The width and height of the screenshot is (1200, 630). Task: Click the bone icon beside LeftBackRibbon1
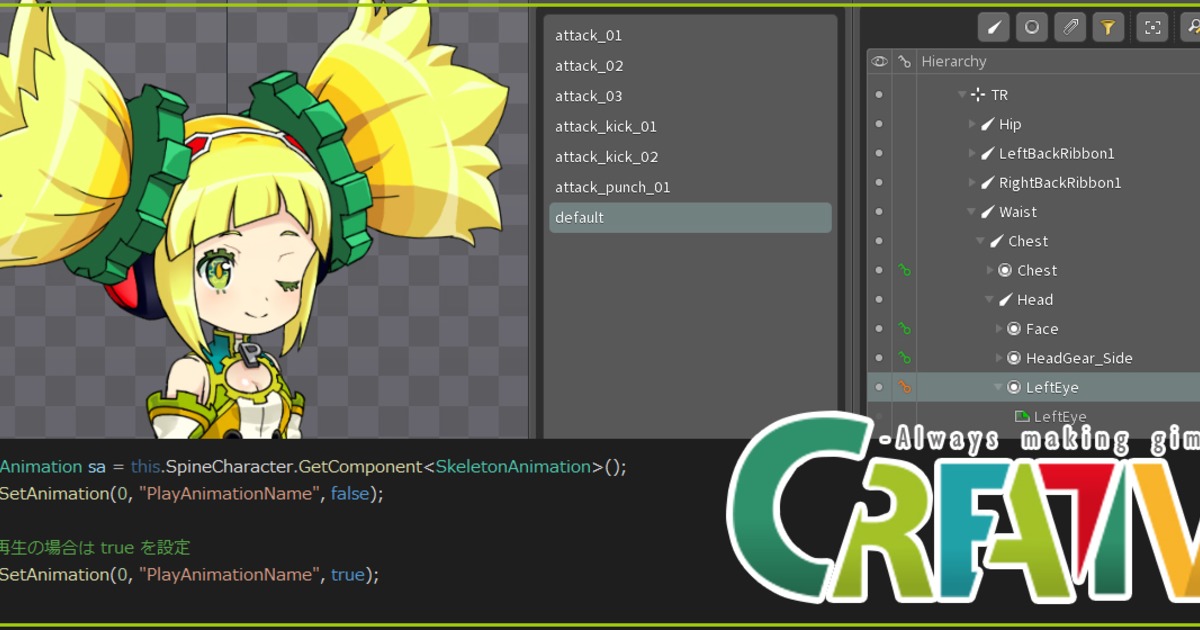tap(987, 153)
